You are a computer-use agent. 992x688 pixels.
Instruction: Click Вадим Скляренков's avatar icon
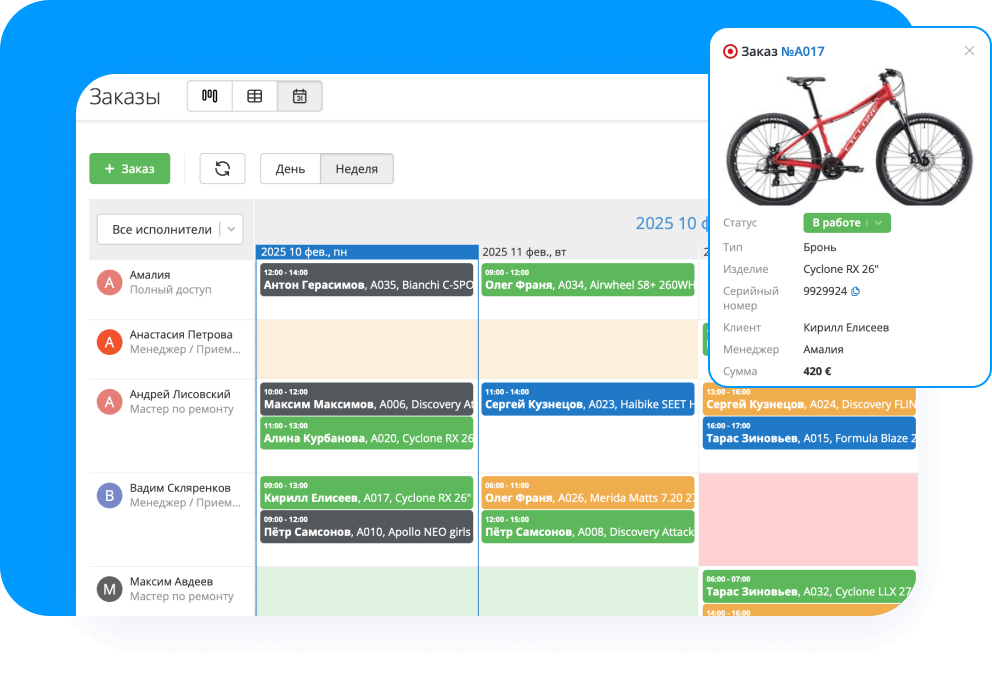[109, 495]
